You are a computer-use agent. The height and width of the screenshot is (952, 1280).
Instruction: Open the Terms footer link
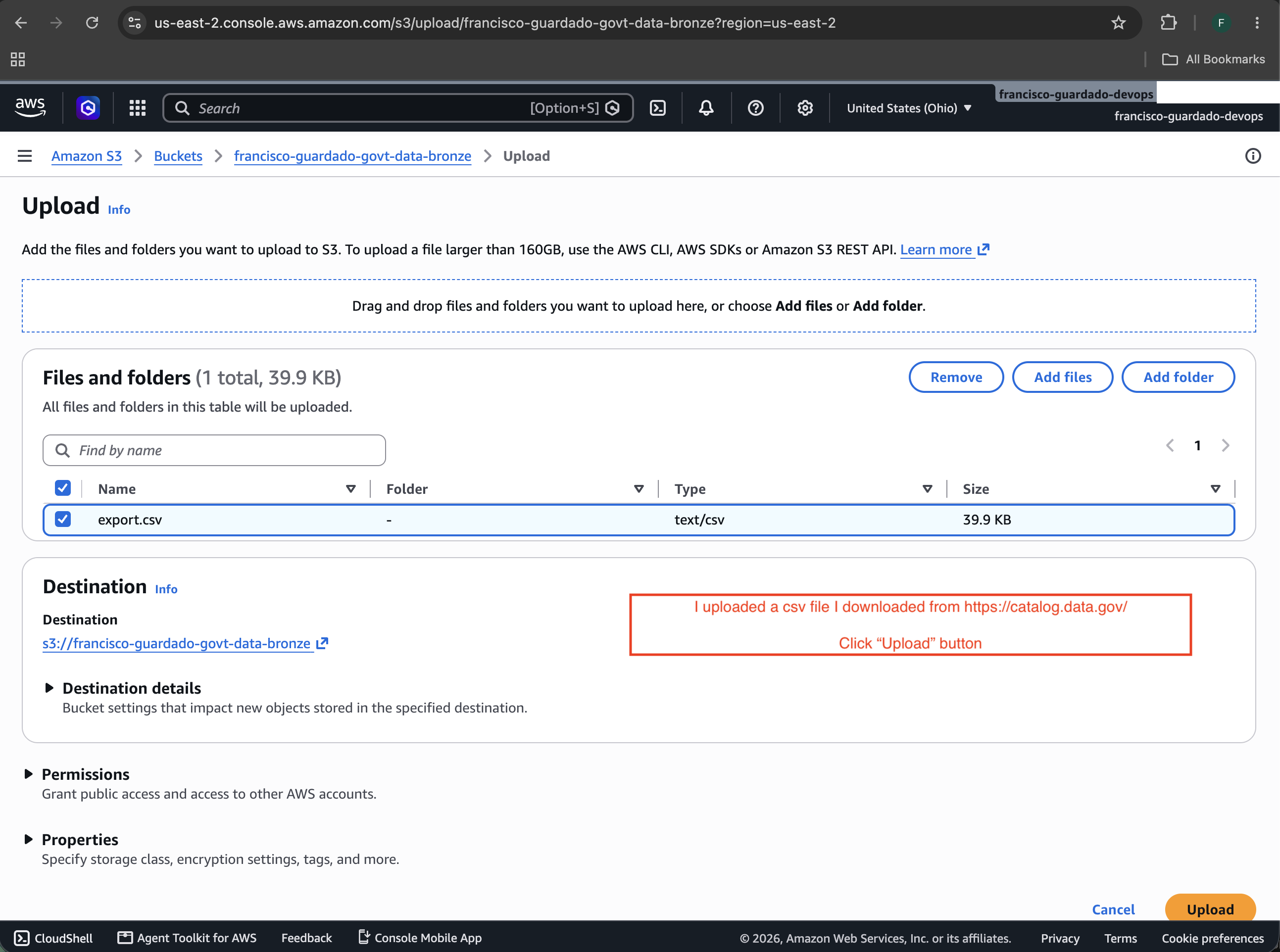(x=1120, y=938)
